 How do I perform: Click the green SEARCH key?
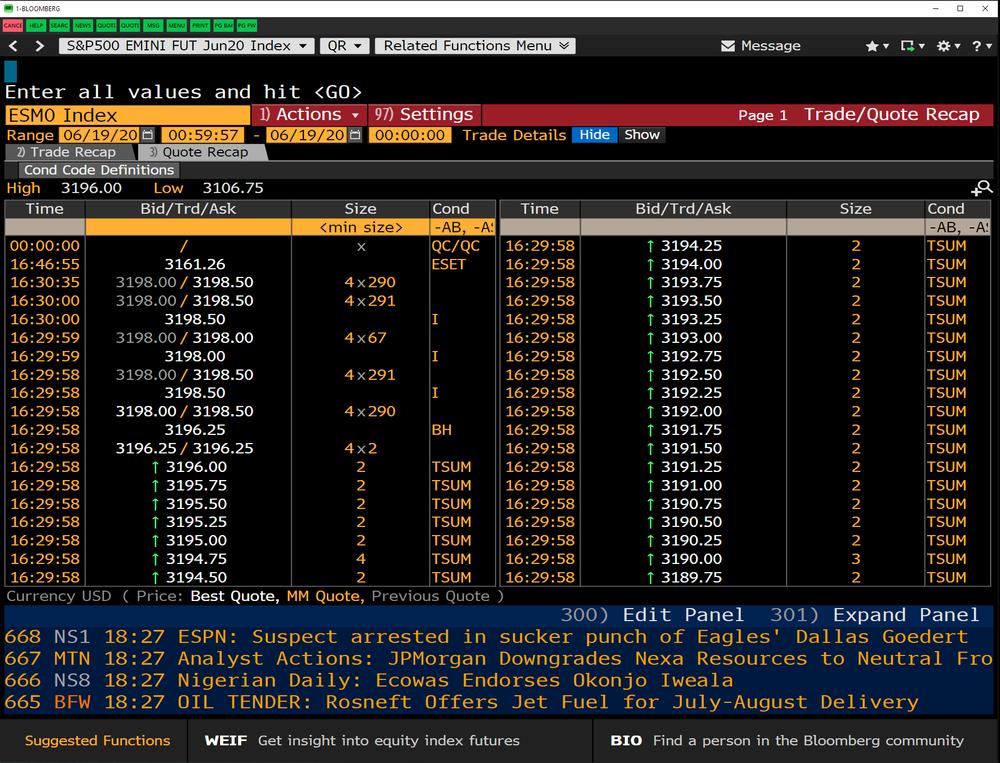click(x=59, y=26)
